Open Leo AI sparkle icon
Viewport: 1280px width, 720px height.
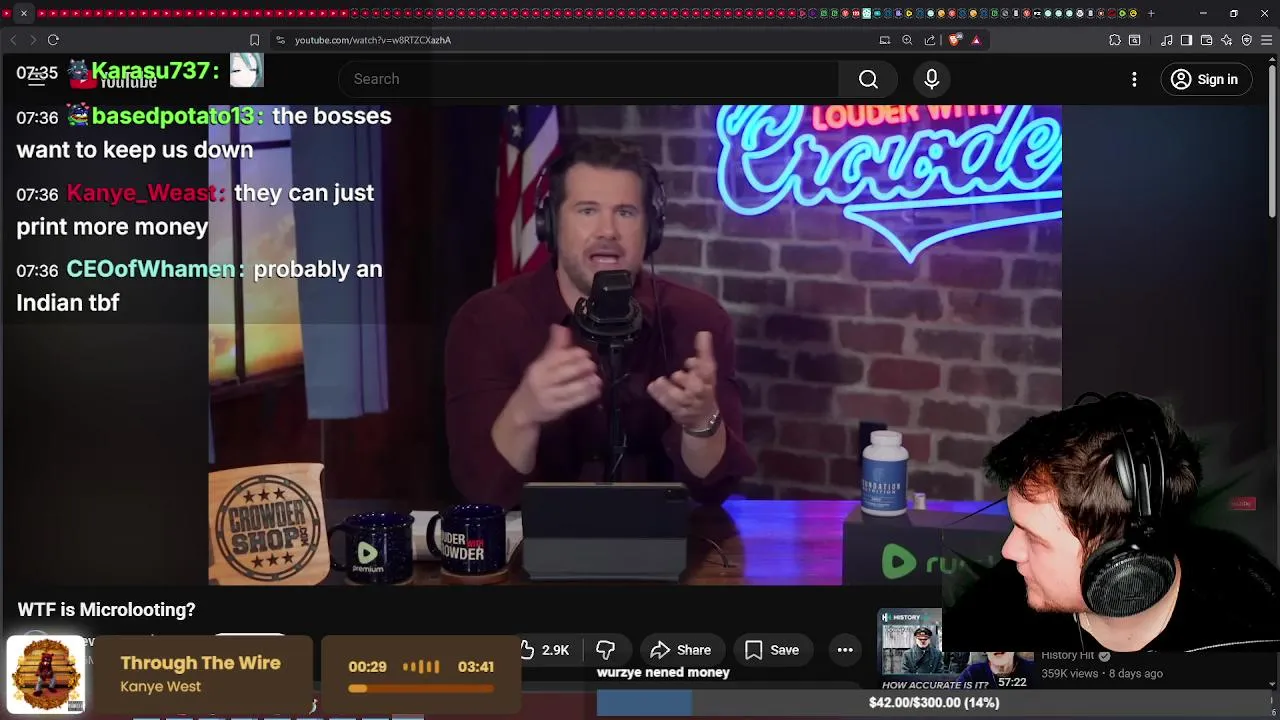coord(1226,40)
